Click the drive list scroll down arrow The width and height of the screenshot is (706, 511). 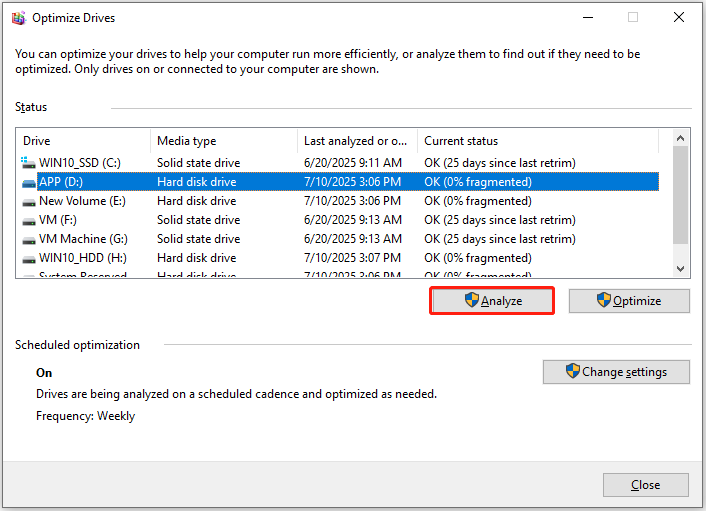point(680,269)
